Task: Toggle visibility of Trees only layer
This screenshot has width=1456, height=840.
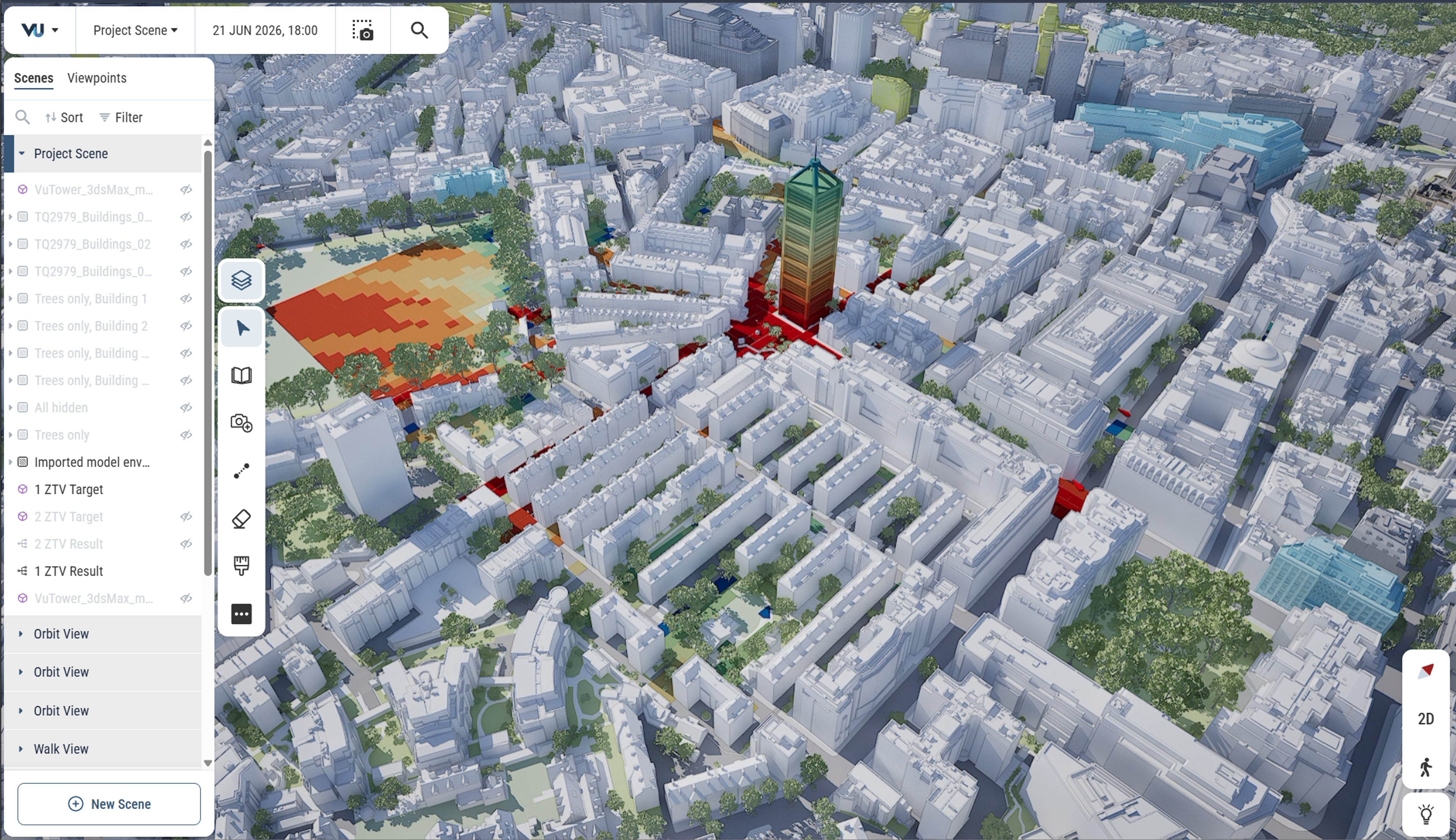Action: click(x=186, y=435)
